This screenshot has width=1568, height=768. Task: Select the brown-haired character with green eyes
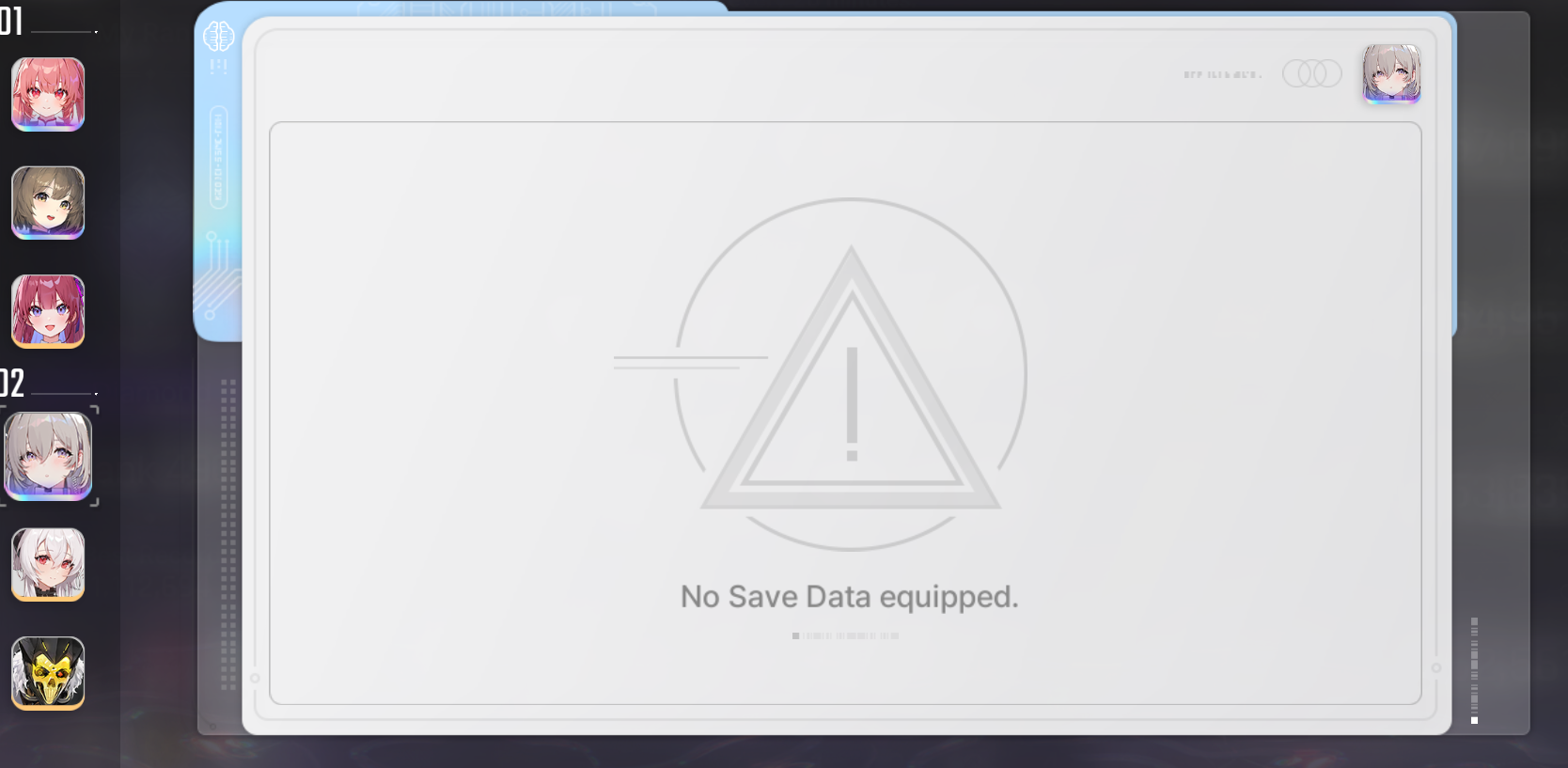tap(48, 203)
